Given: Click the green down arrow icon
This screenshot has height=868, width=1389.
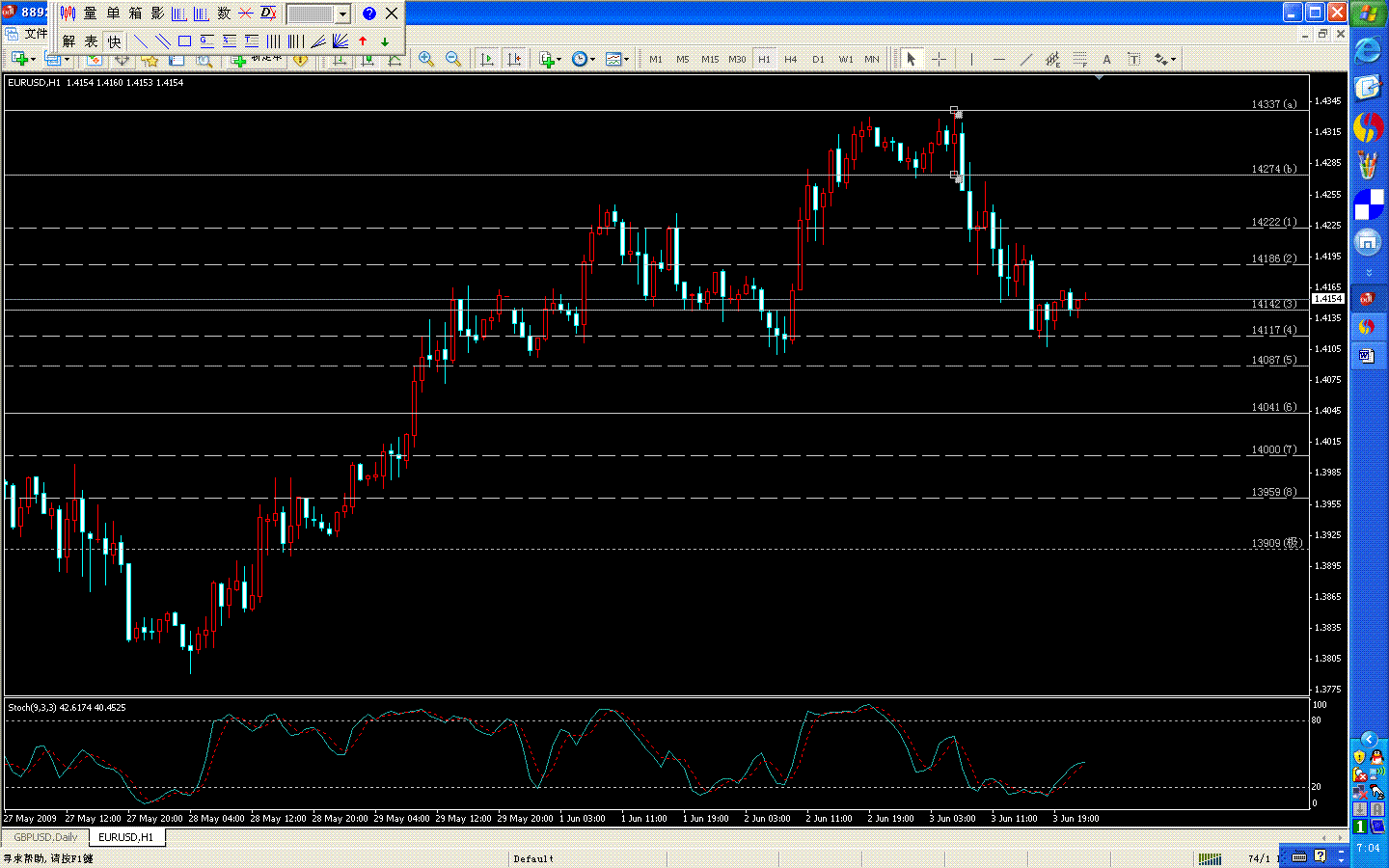Looking at the screenshot, I should [385, 41].
